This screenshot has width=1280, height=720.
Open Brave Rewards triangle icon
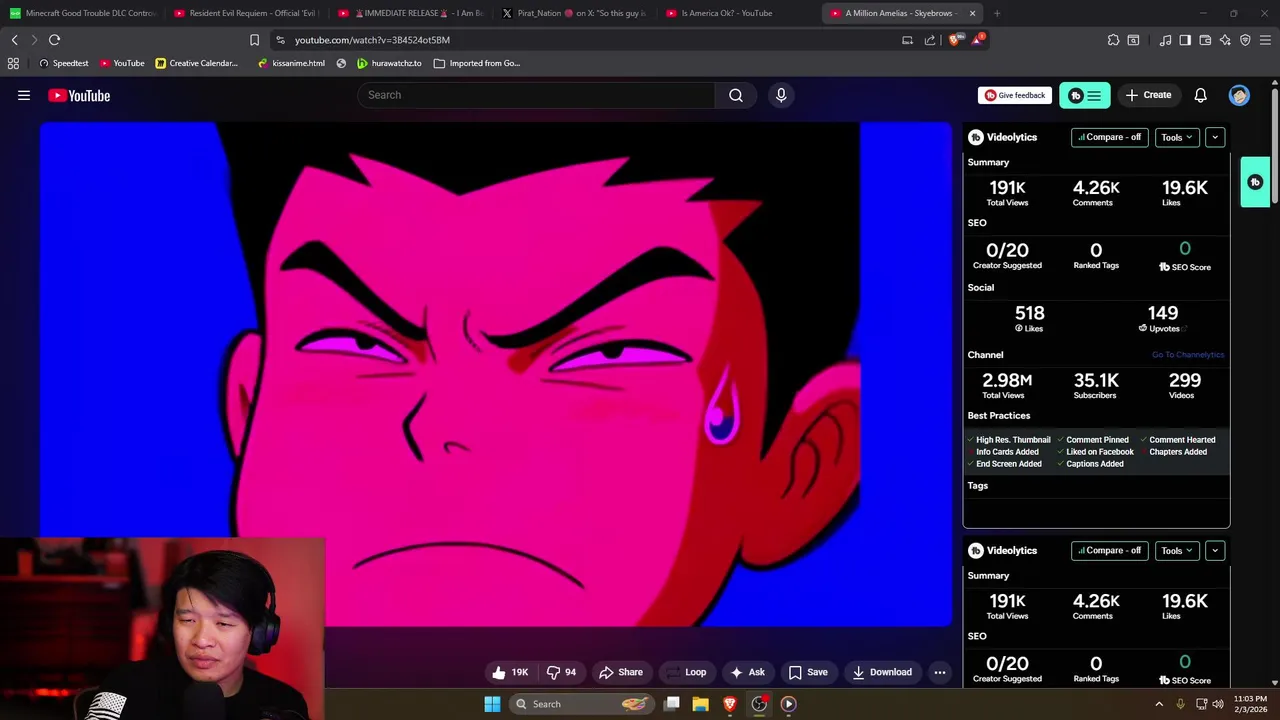(x=979, y=40)
